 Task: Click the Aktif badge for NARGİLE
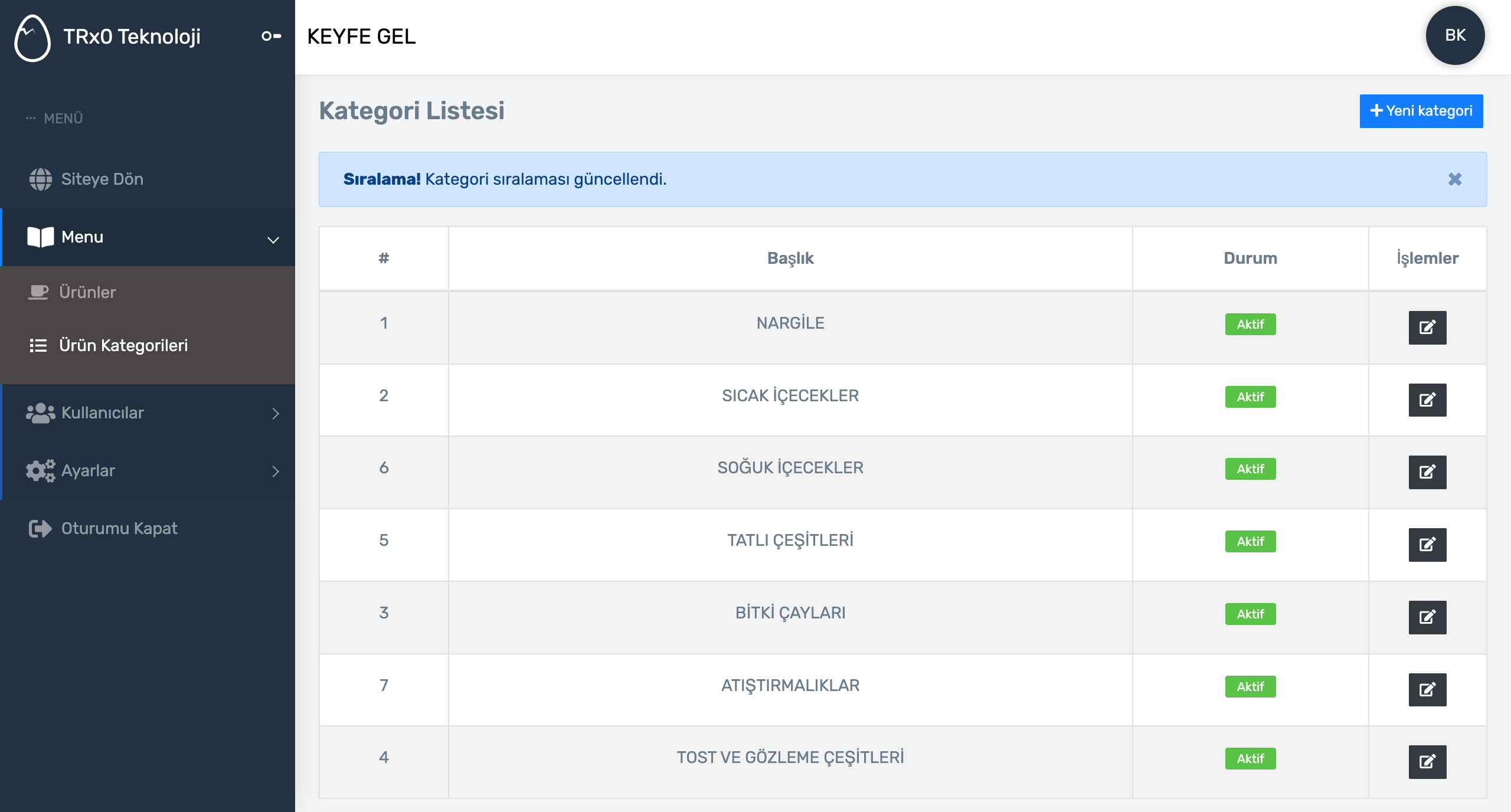pos(1250,325)
